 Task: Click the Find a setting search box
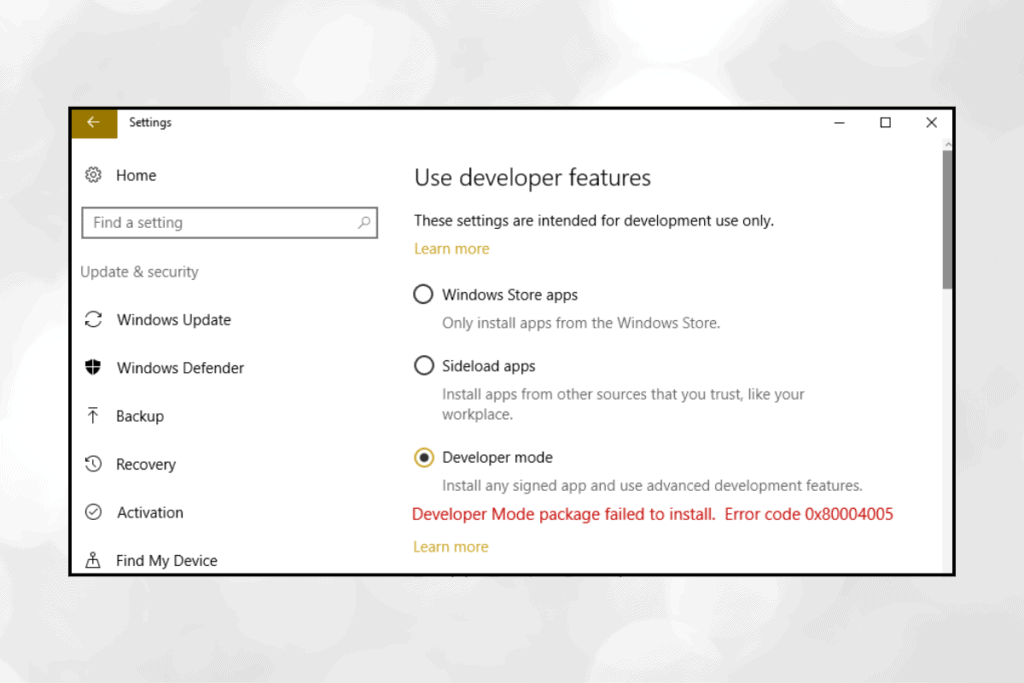[229, 223]
